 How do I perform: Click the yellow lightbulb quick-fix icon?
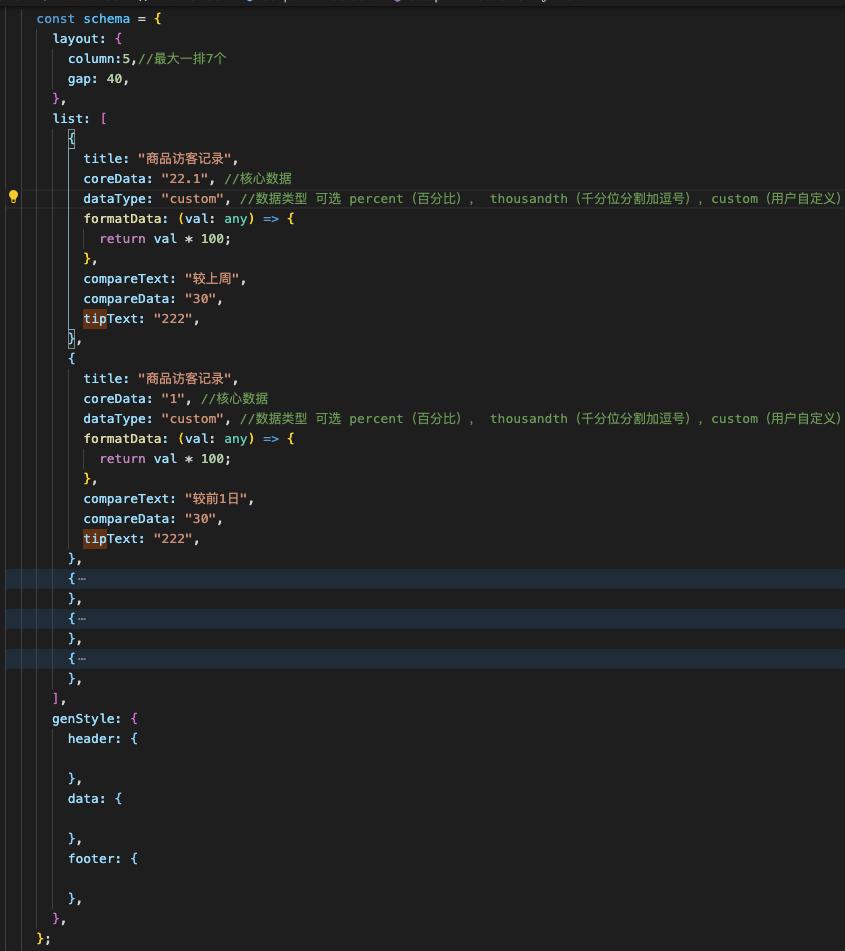[13, 197]
